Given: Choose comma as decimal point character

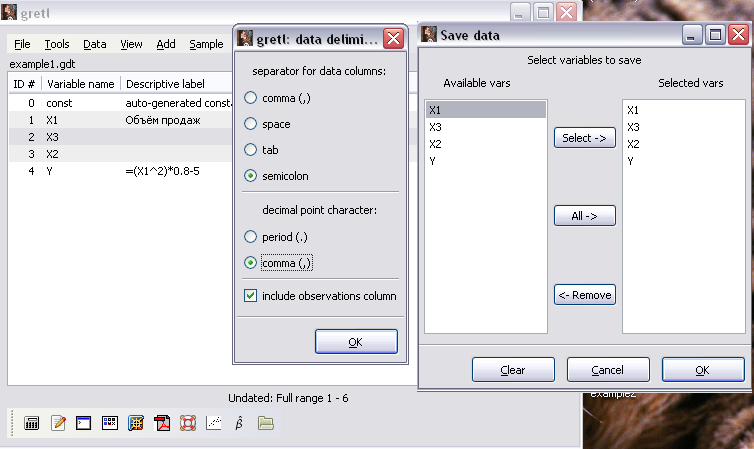Looking at the screenshot, I should (251, 262).
